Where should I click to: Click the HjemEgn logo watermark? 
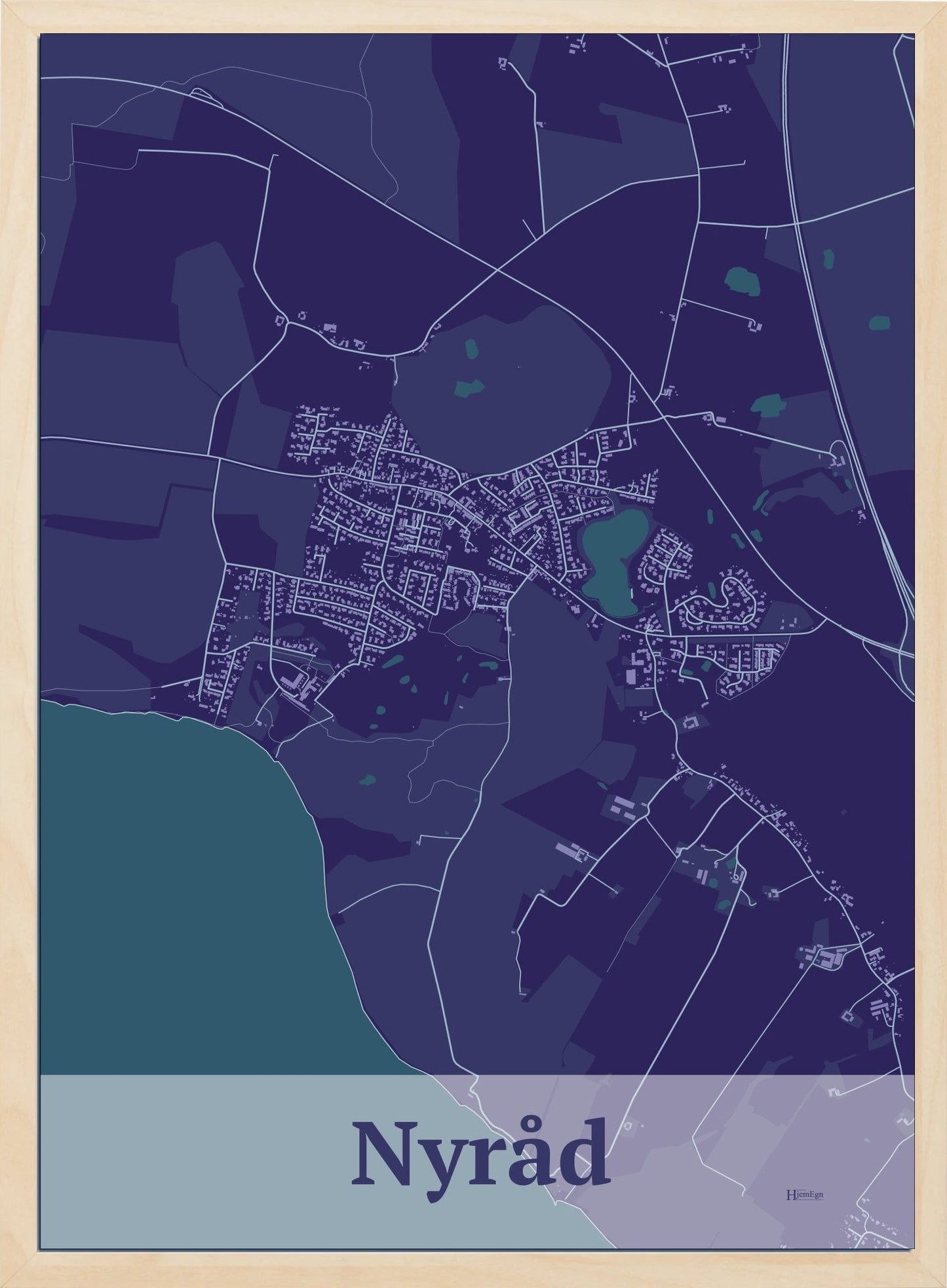(803, 1194)
